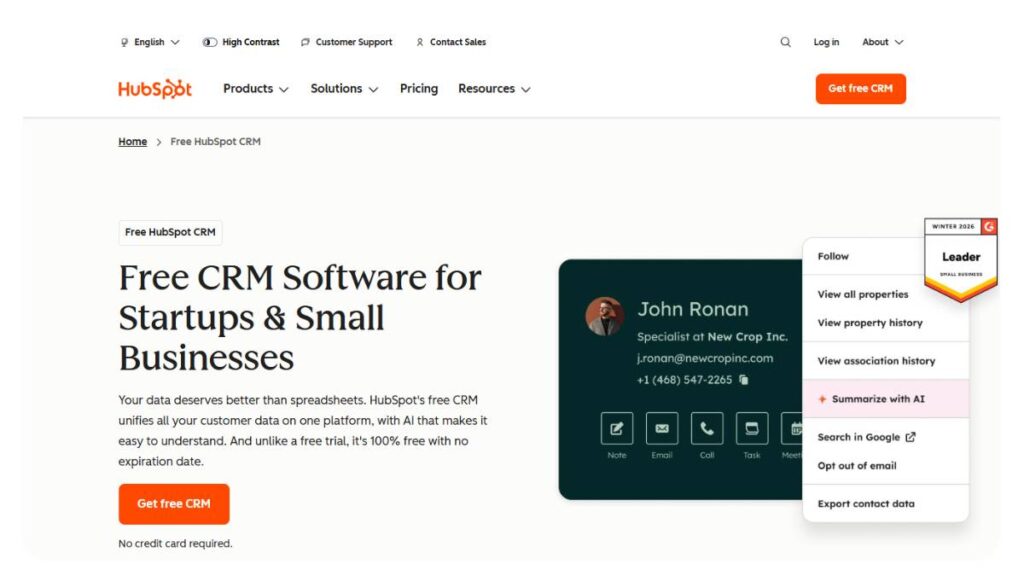Click the search magnifier icon
Image resolution: width=1024 pixels, height=576 pixels.
[785, 42]
